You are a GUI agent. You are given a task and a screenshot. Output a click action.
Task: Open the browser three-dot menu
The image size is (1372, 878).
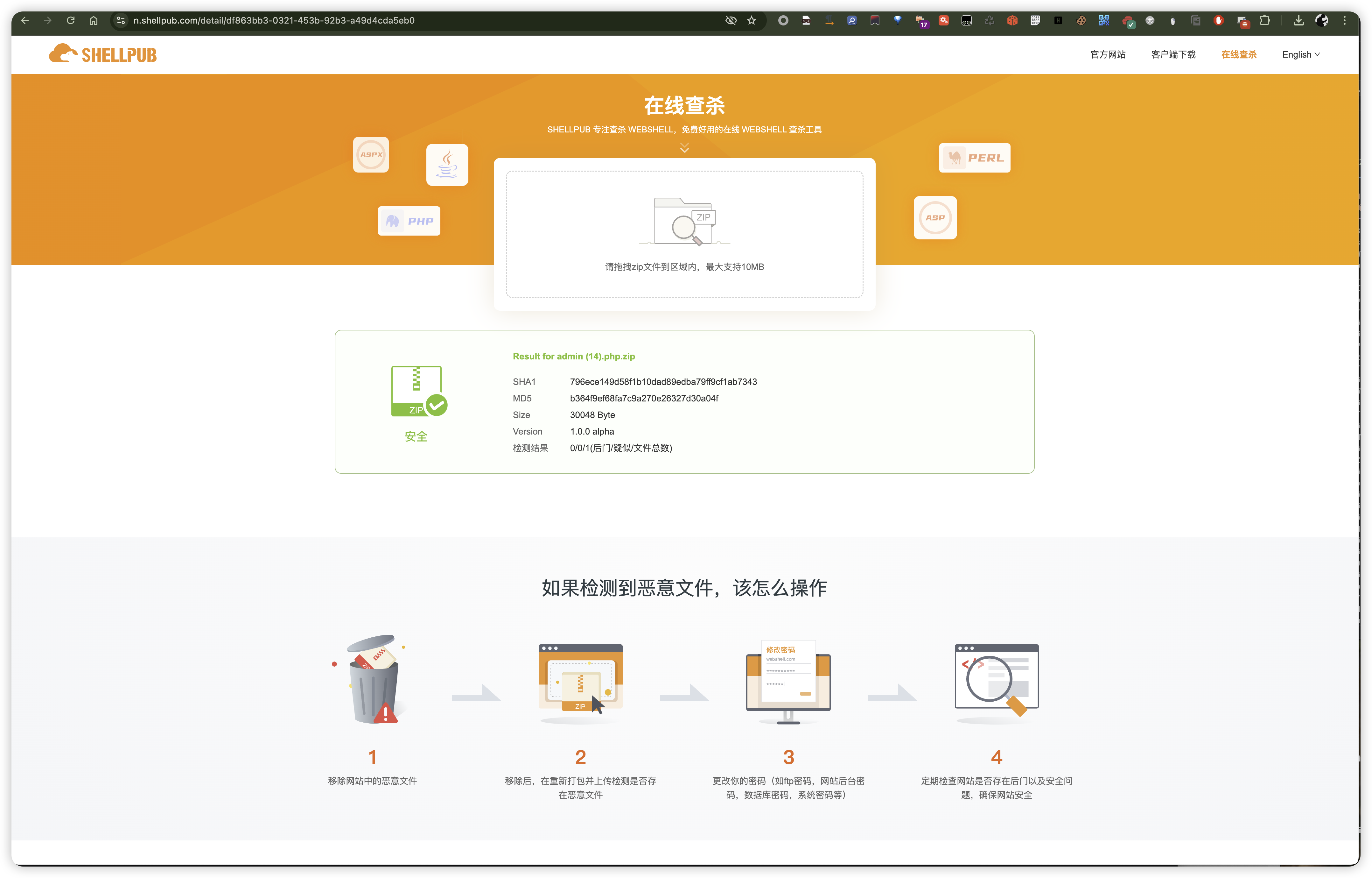1345,20
